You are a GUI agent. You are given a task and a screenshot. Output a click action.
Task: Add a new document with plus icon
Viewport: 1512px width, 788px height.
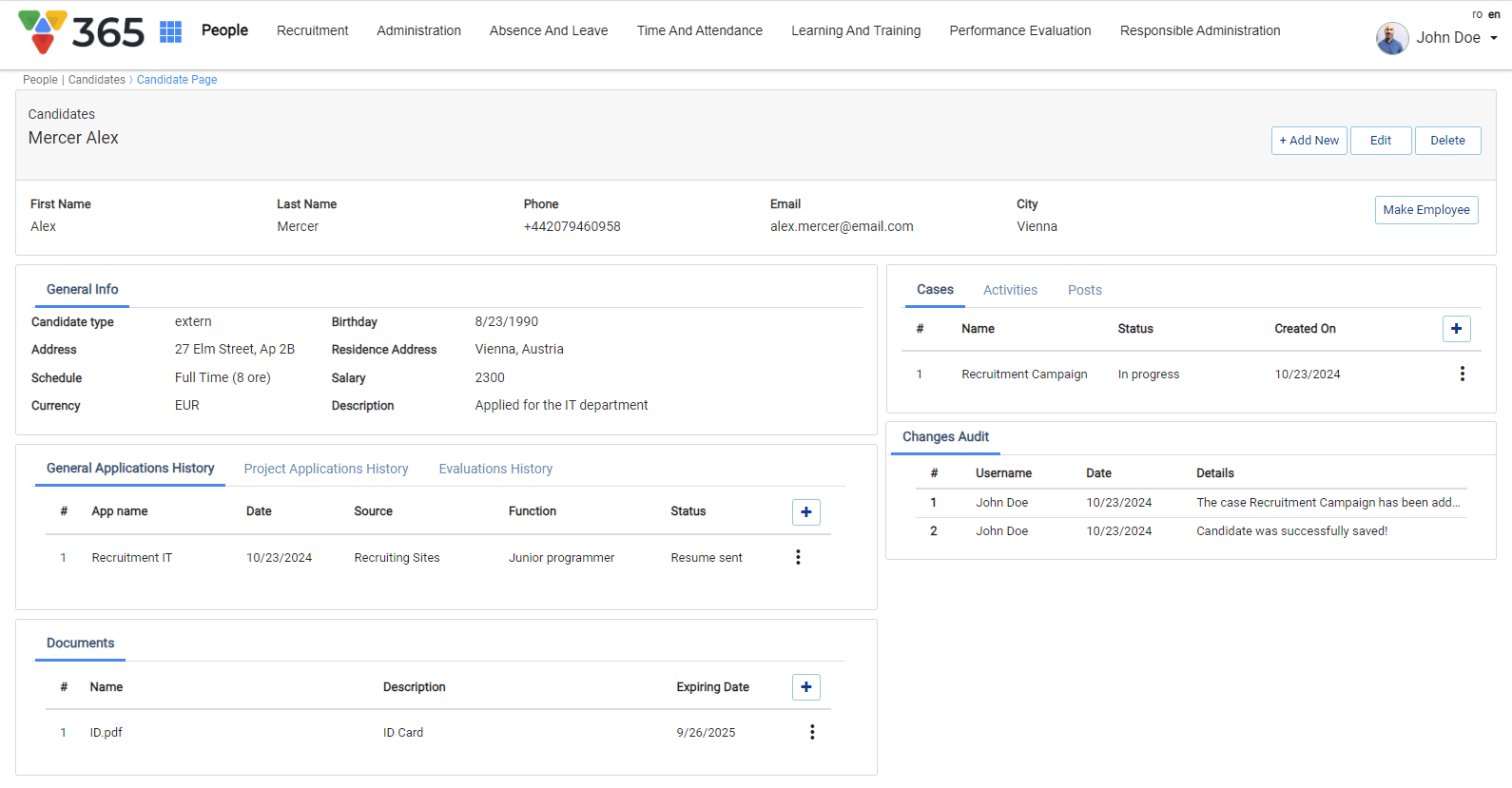tap(805, 687)
